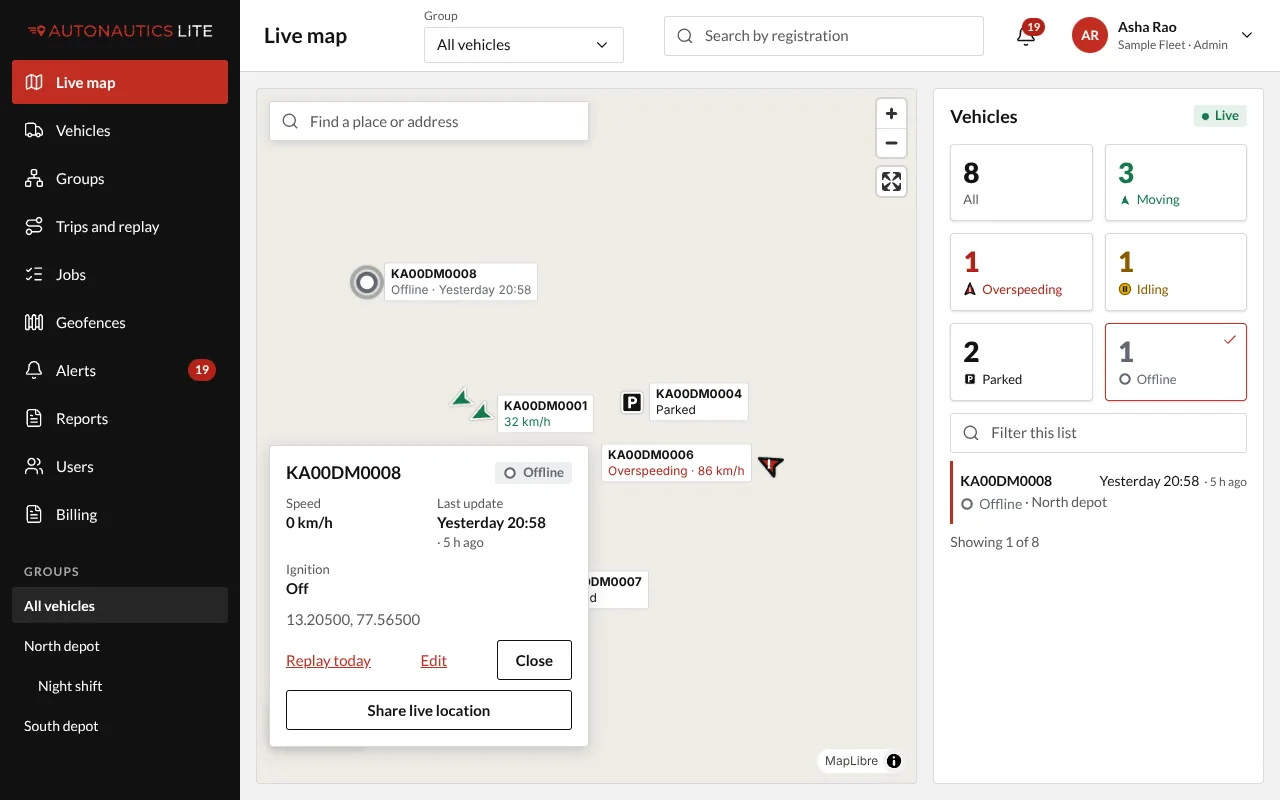Filter vehicles by Parked status

tap(1021, 362)
